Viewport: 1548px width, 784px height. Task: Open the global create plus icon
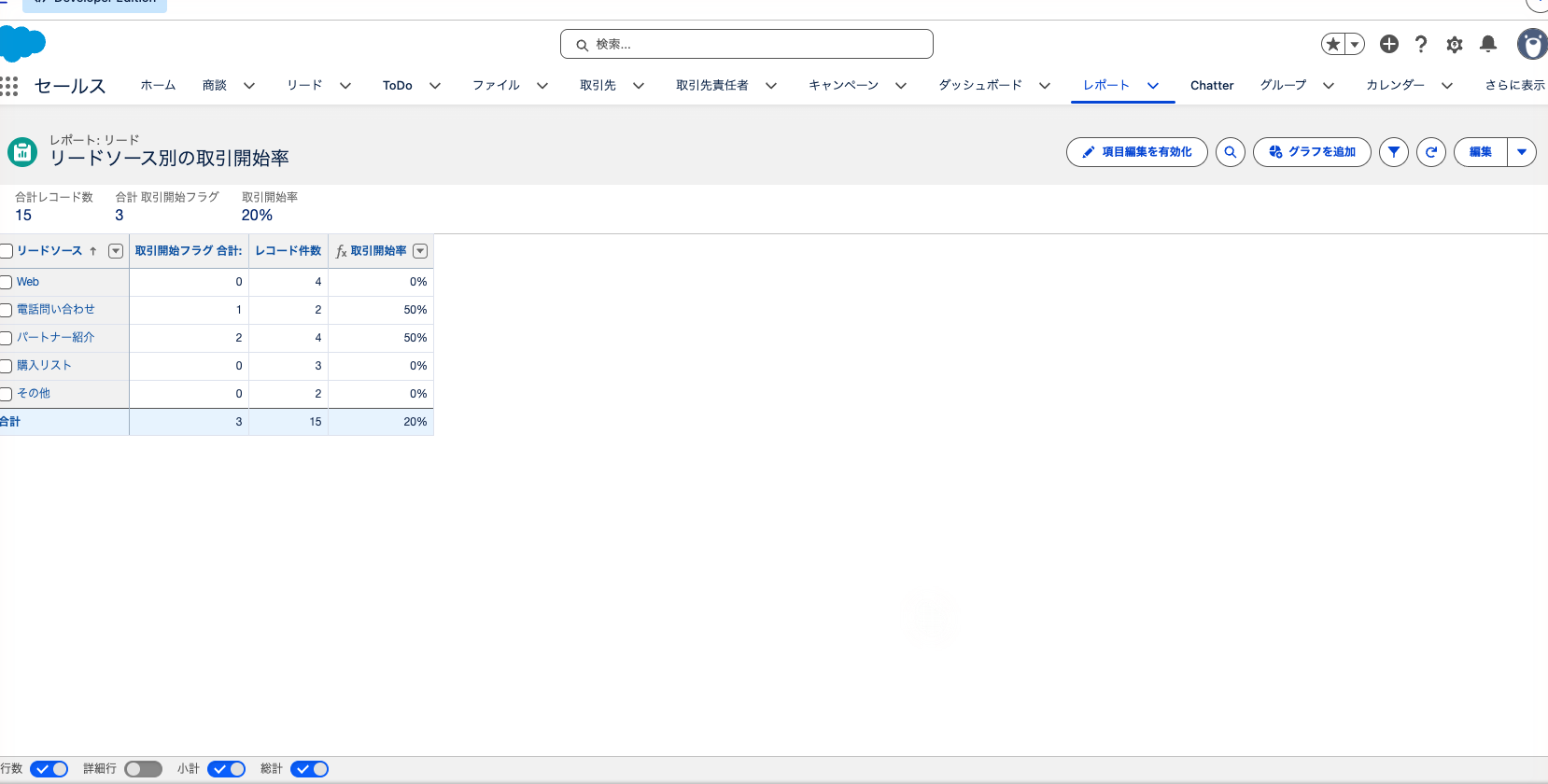(x=1389, y=44)
